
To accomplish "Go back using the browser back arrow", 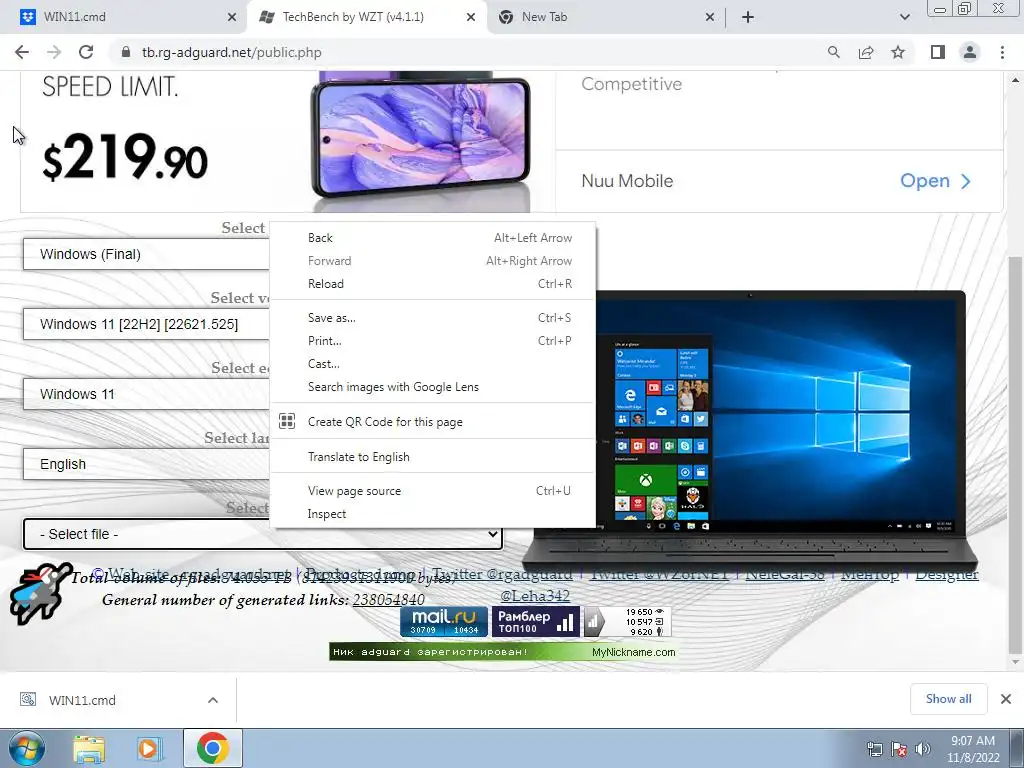I will pyautogui.click(x=22, y=52).
